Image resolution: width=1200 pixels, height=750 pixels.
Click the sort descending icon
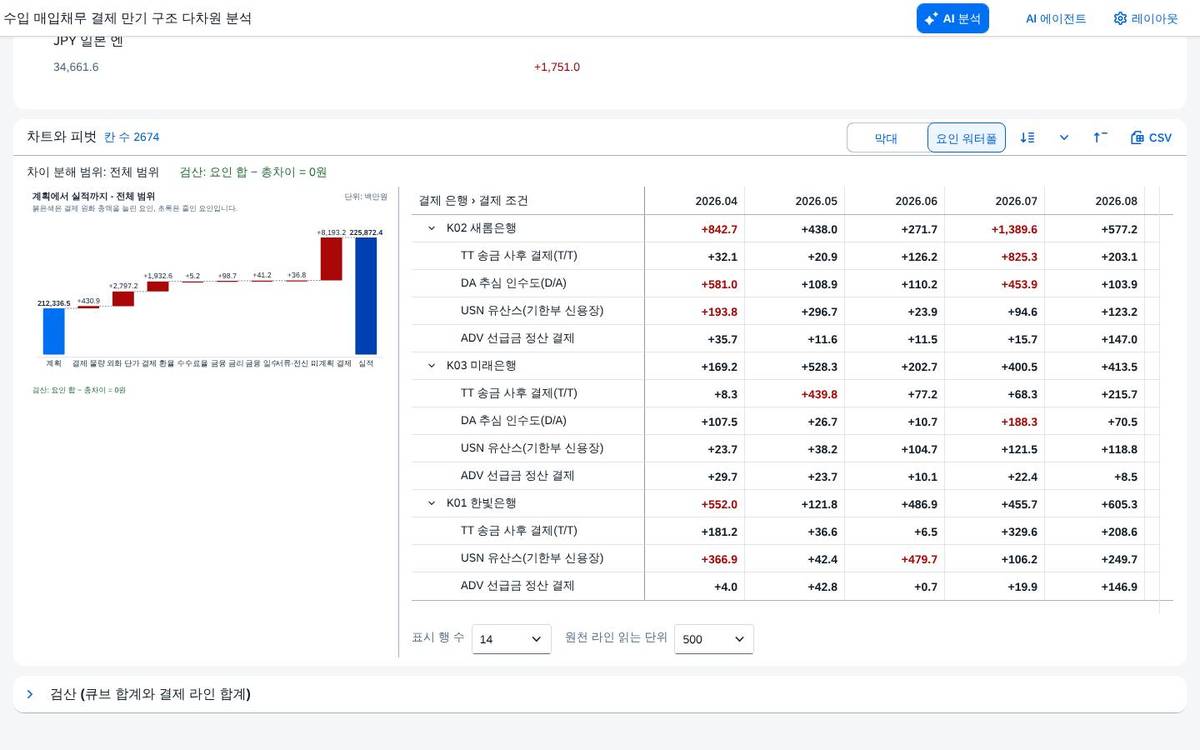[x=1027, y=138]
